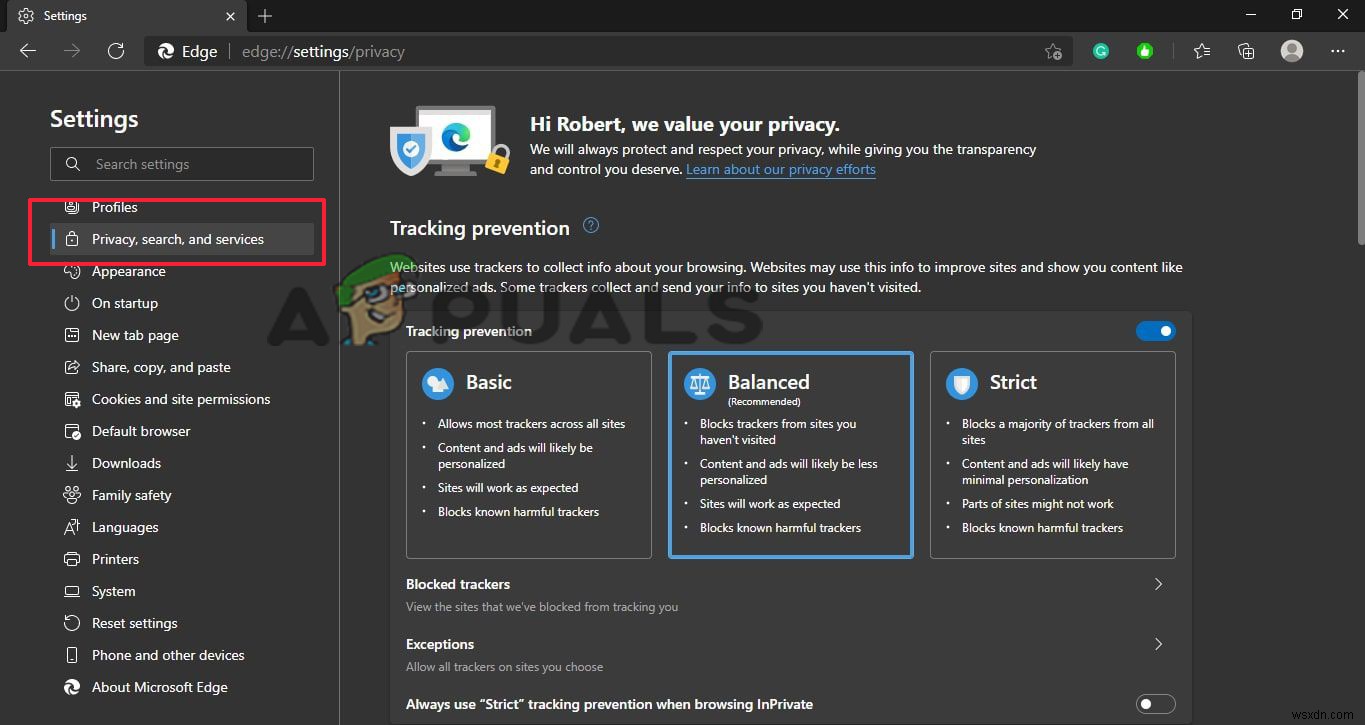Image resolution: width=1365 pixels, height=725 pixels.
Task: Click the Learn about our privacy efforts link
Action: click(780, 169)
